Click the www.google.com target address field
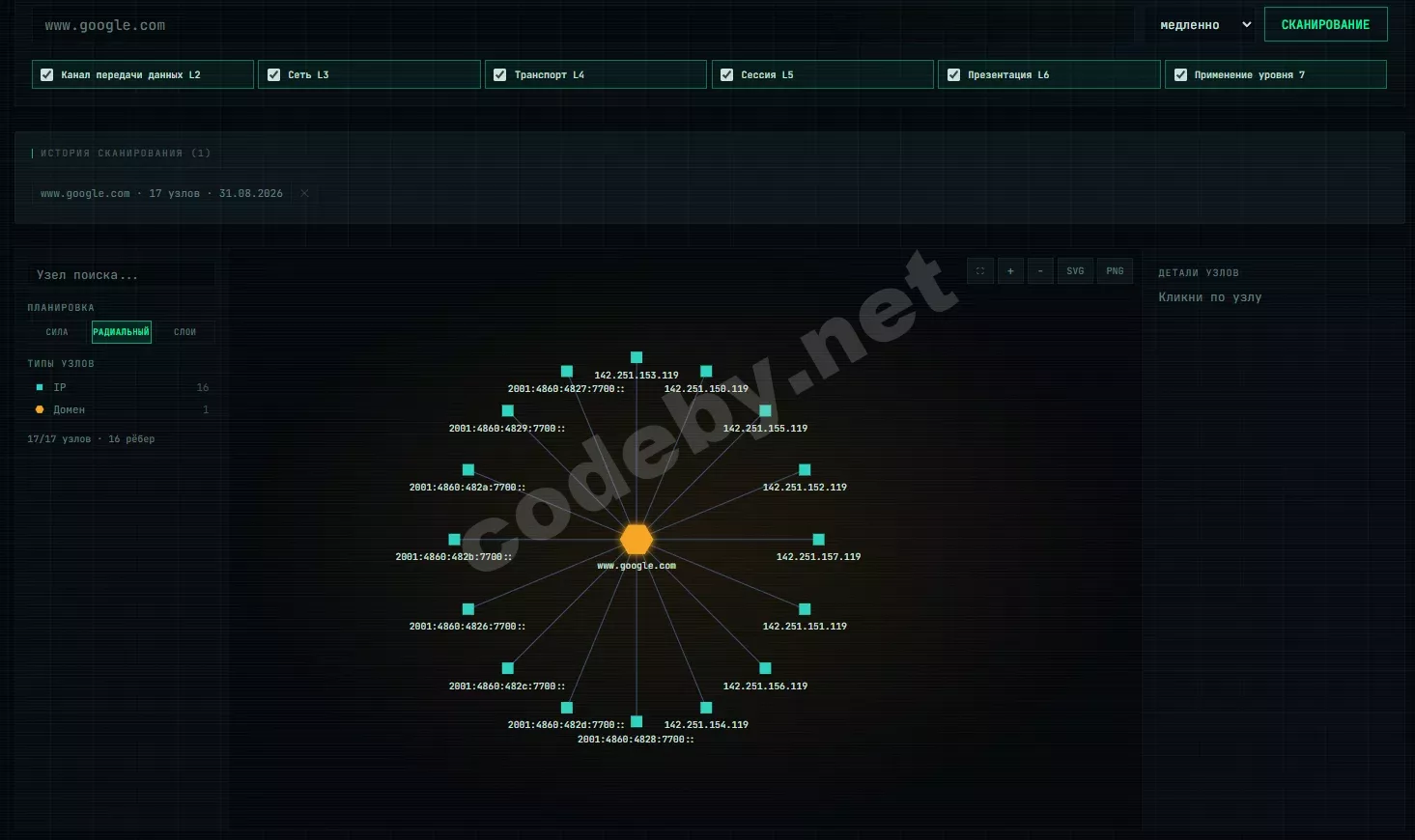1415x840 pixels. click(x=582, y=25)
